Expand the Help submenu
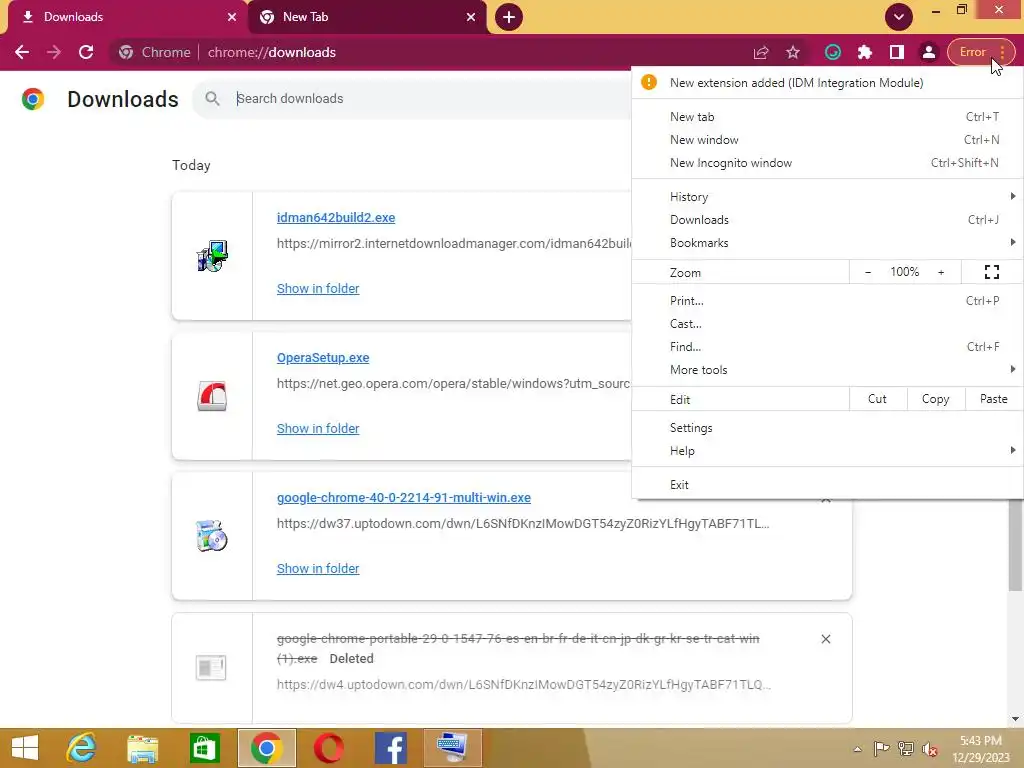This screenshot has width=1024, height=768. [x=827, y=451]
